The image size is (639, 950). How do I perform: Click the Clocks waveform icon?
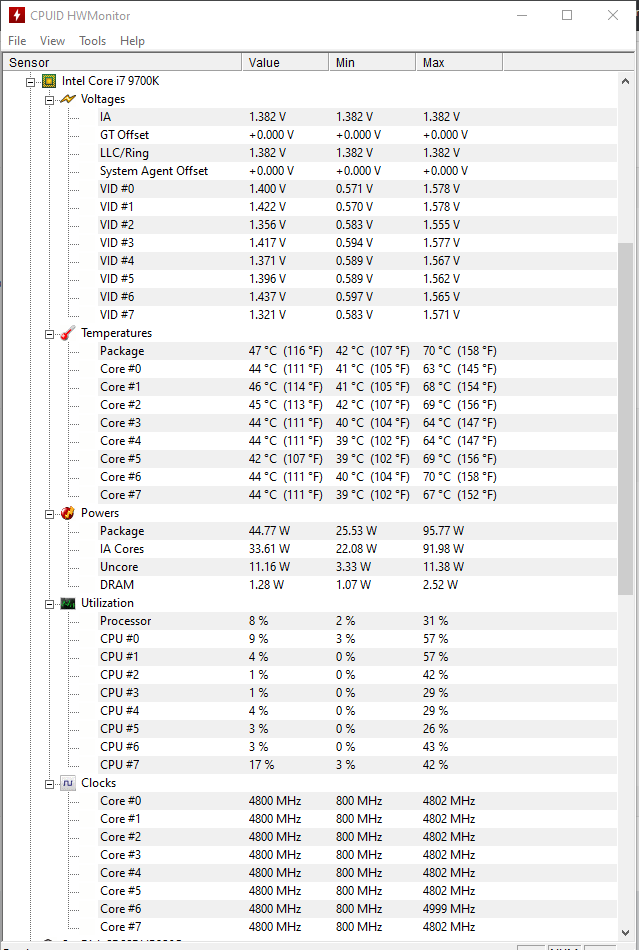click(x=68, y=783)
